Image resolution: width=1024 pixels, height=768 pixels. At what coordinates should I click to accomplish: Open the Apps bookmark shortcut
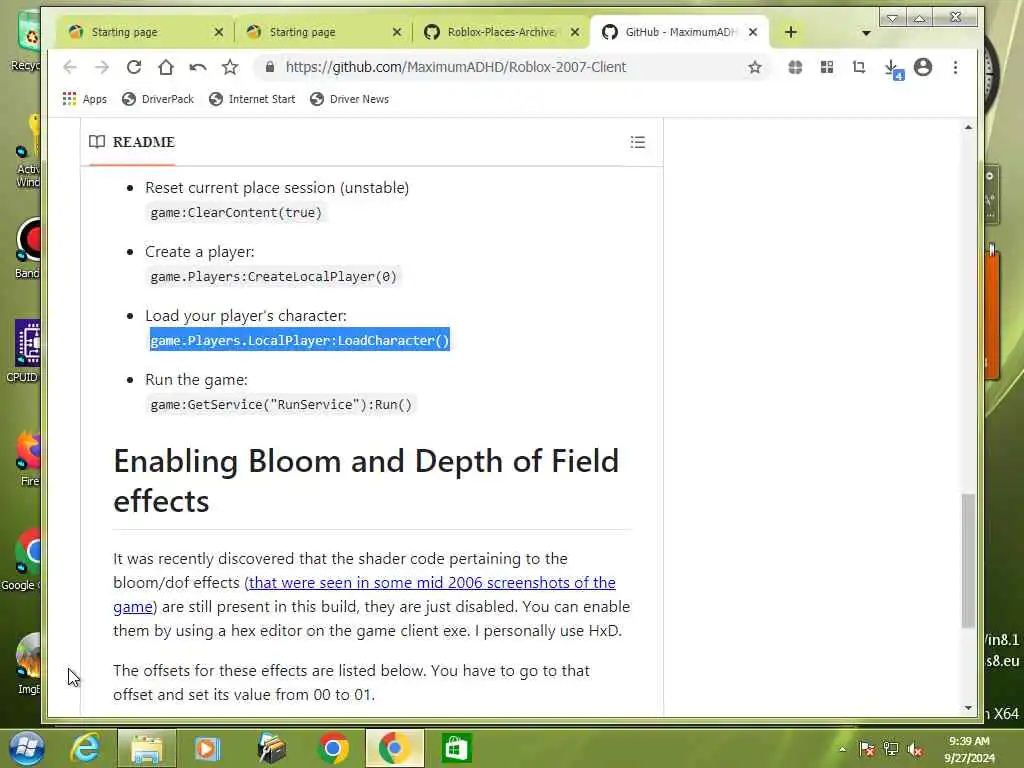pyautogui.click(x=85, y=99)
